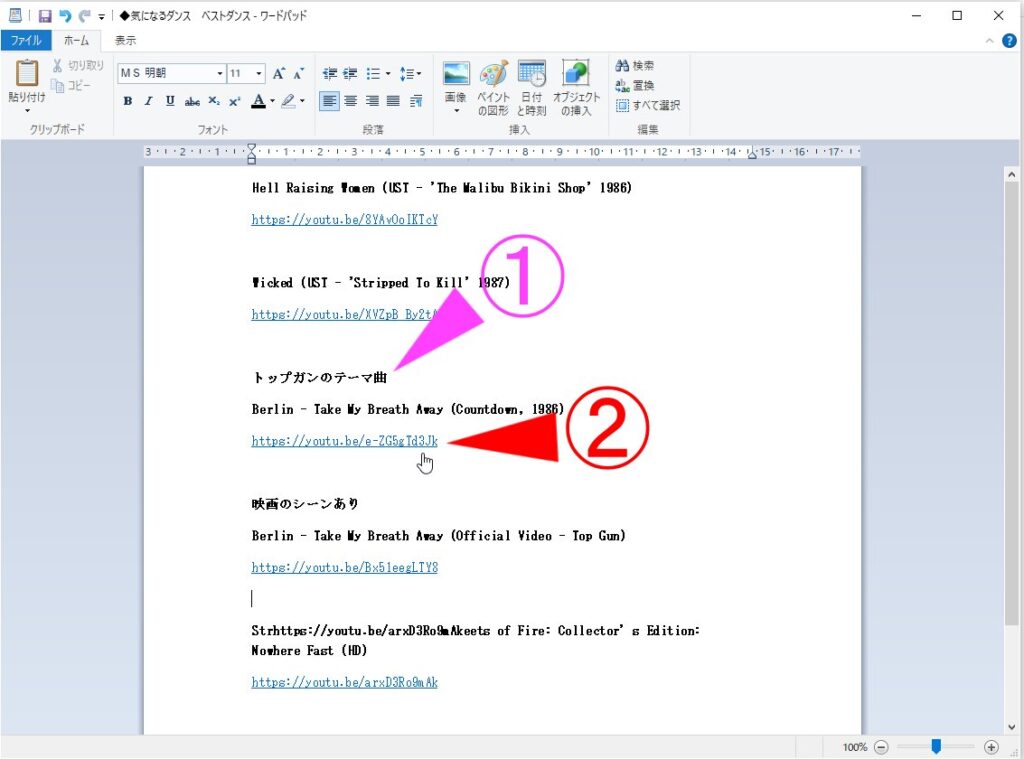Undo the last action

coord(65,16)
